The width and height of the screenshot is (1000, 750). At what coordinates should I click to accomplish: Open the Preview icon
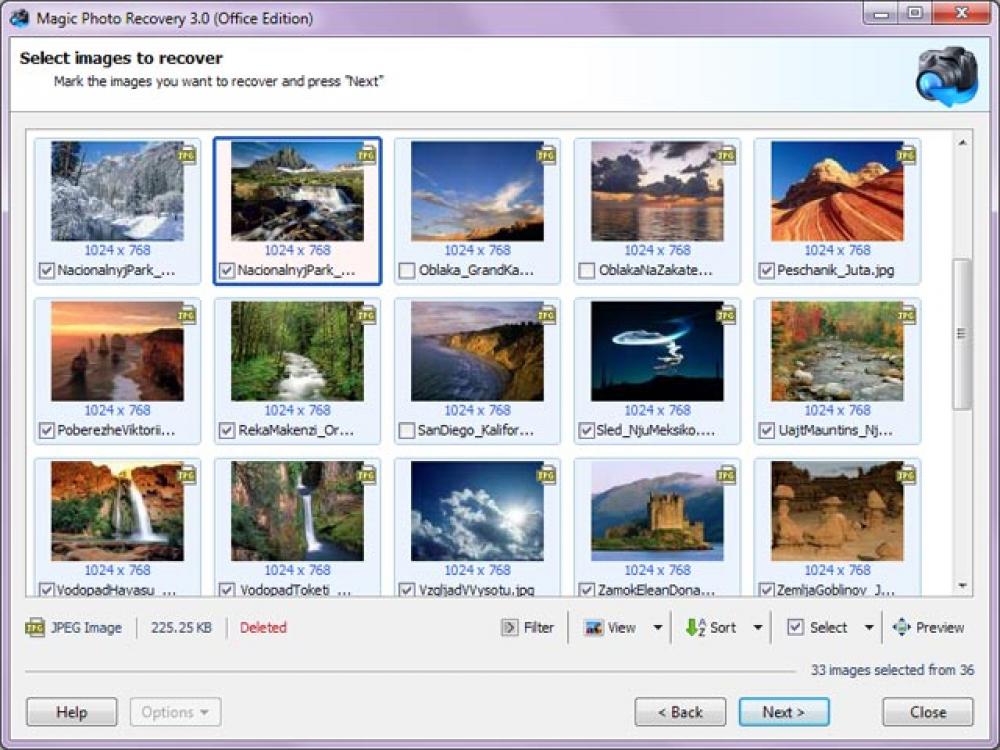coord(901,627)
